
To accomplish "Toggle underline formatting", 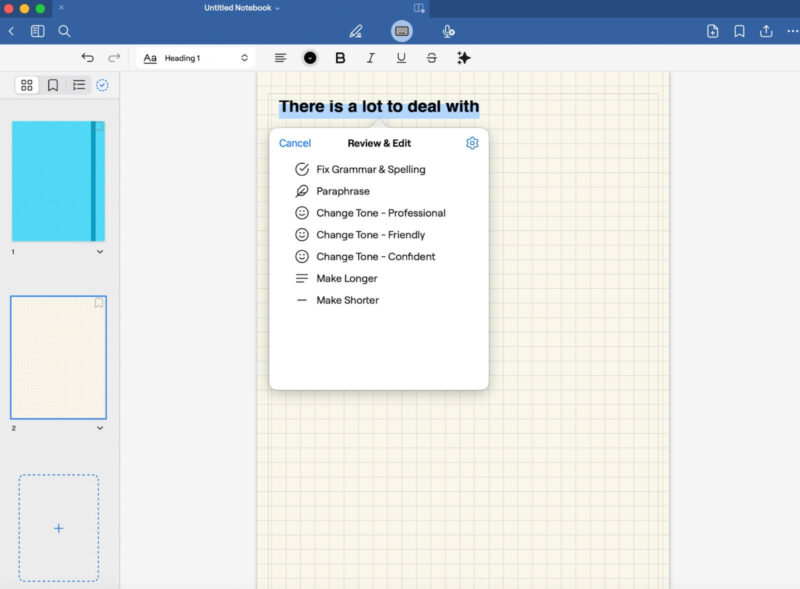I will (x=401, y=58).
